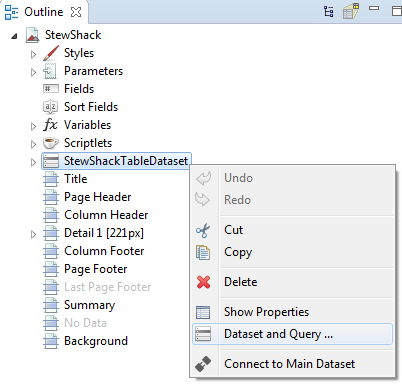The width and height of the screenshot is (402, 385).
Task: Minimize the Outline panel
Action: click(374, 8)
